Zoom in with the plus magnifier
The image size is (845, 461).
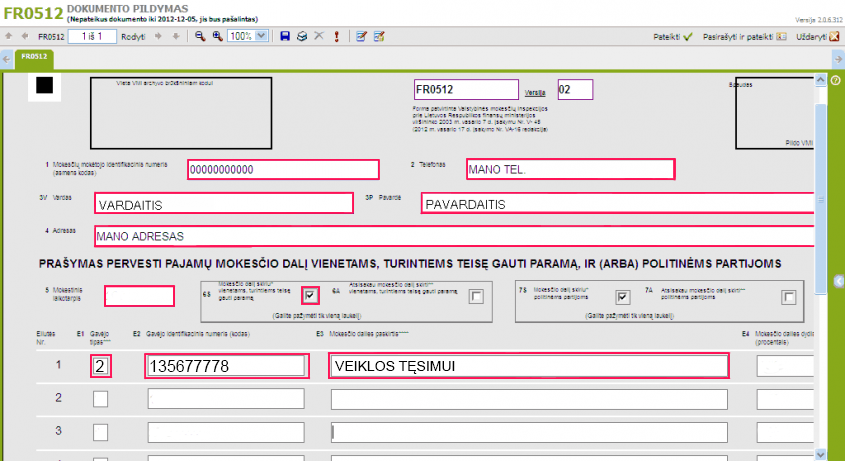(217, 36)
